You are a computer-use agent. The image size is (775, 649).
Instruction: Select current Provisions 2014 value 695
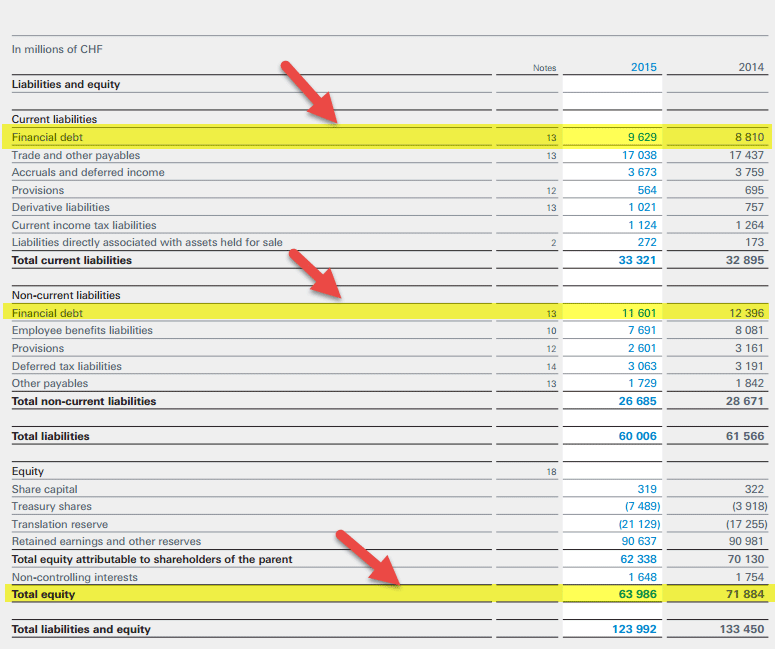754,190
